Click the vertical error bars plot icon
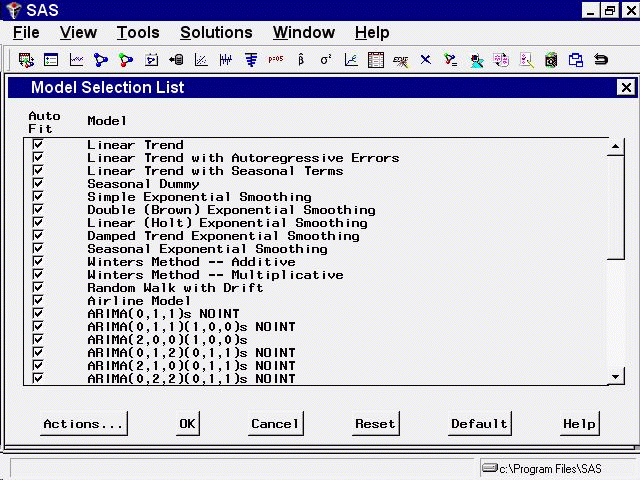Screen dimensions: 640x480 226,60
